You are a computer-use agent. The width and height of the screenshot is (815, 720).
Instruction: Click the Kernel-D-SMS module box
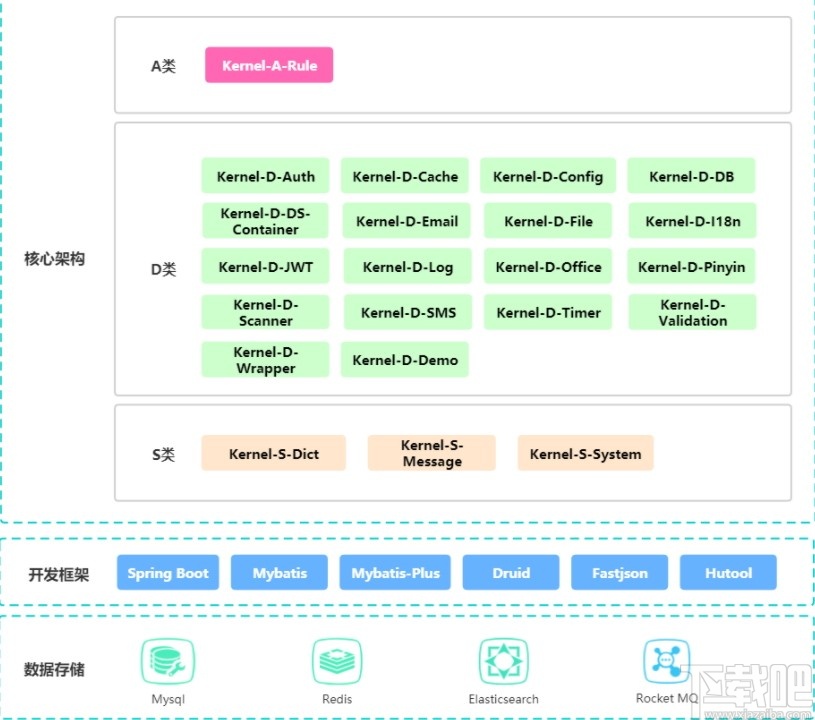pyautogui.click(x=408, y=312)
